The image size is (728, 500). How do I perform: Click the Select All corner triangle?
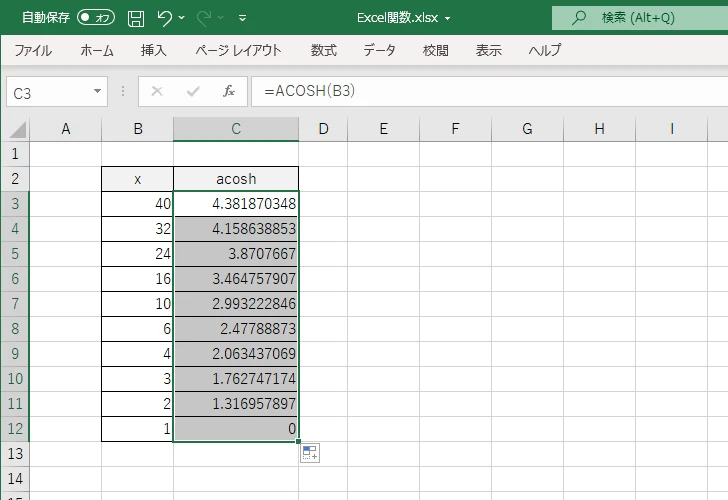[17, 130]
